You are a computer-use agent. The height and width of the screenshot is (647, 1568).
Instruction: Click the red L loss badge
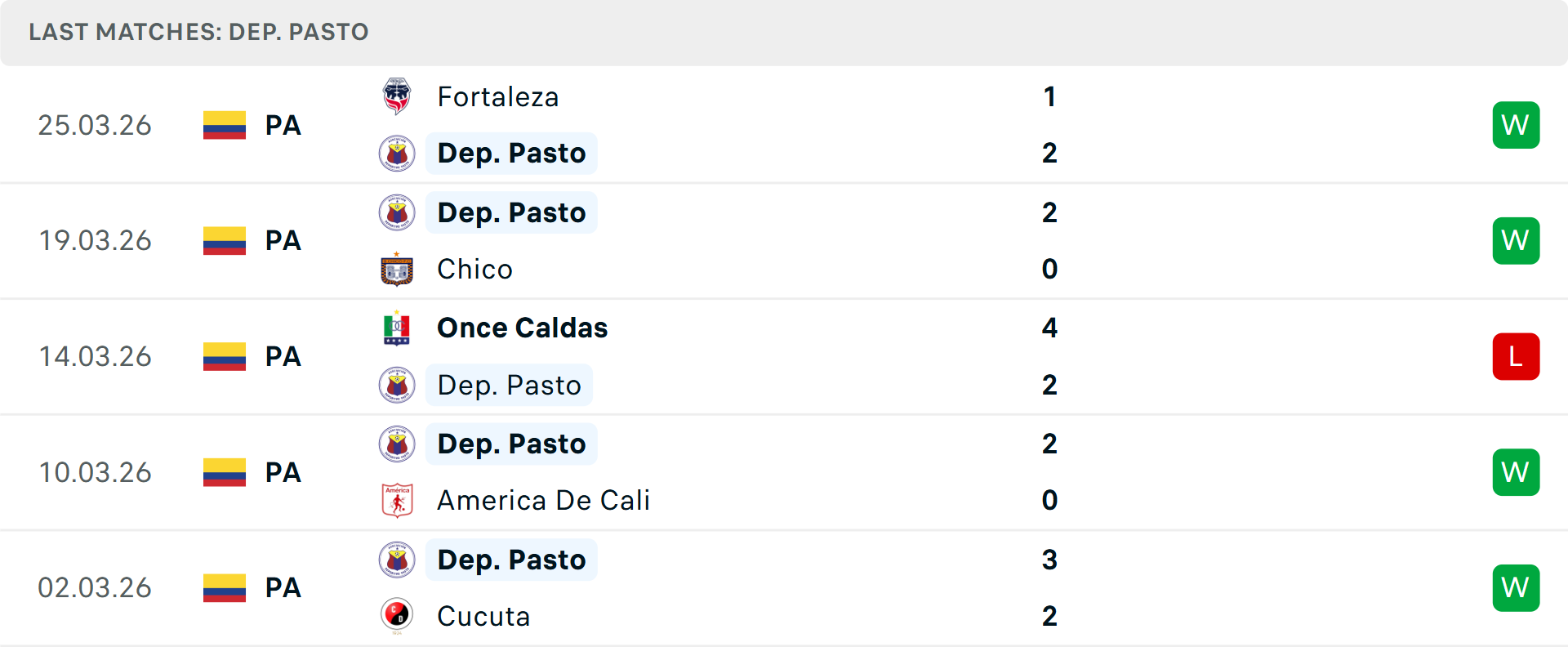click(1516, 357)
